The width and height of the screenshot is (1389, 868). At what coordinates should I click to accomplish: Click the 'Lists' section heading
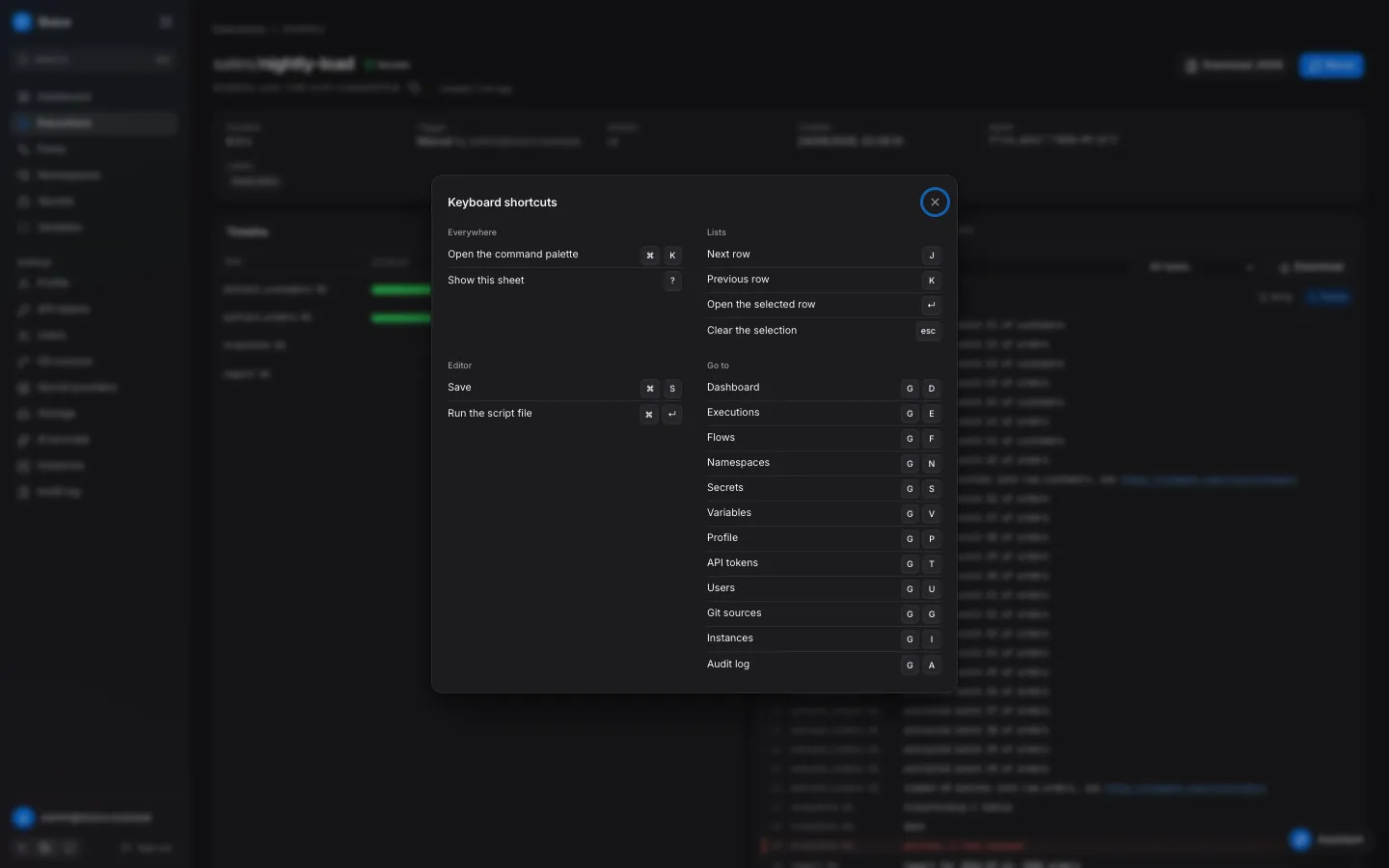coord(717,232)
